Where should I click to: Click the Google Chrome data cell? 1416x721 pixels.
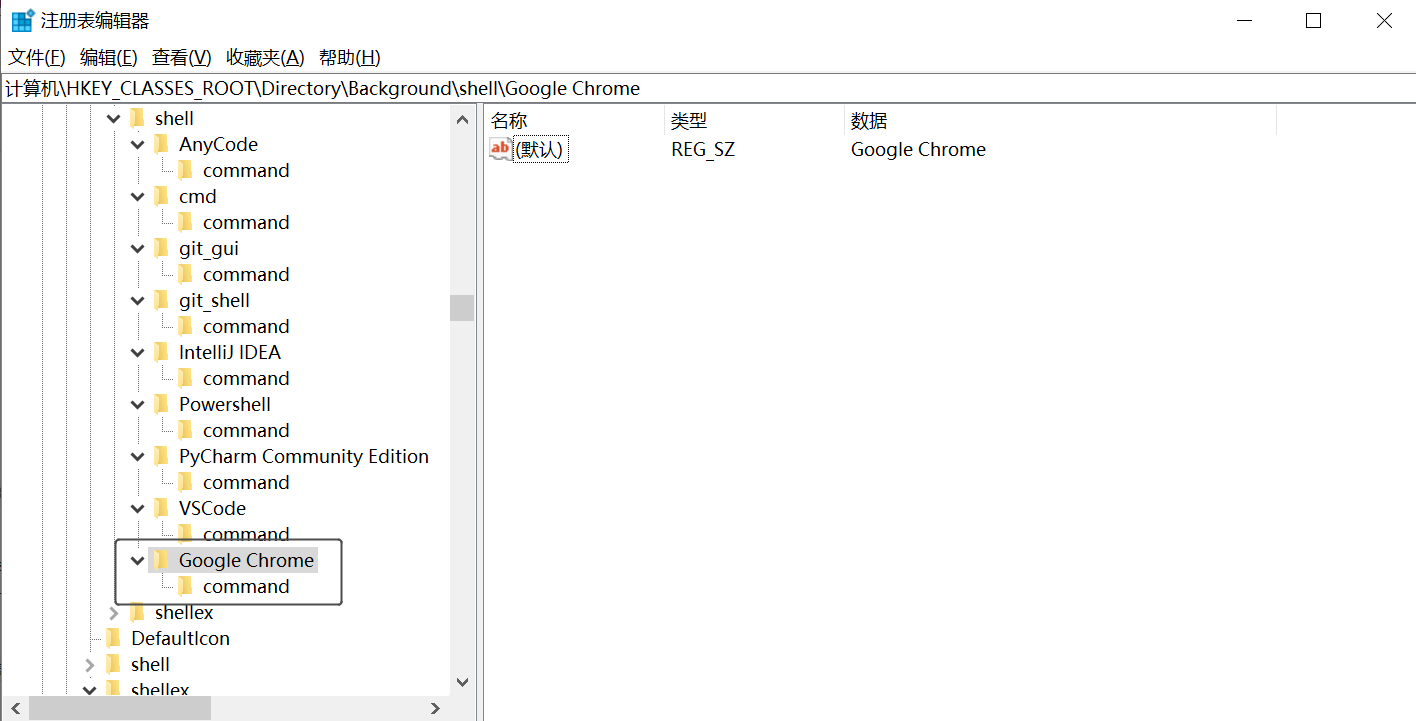pos(918,150)
